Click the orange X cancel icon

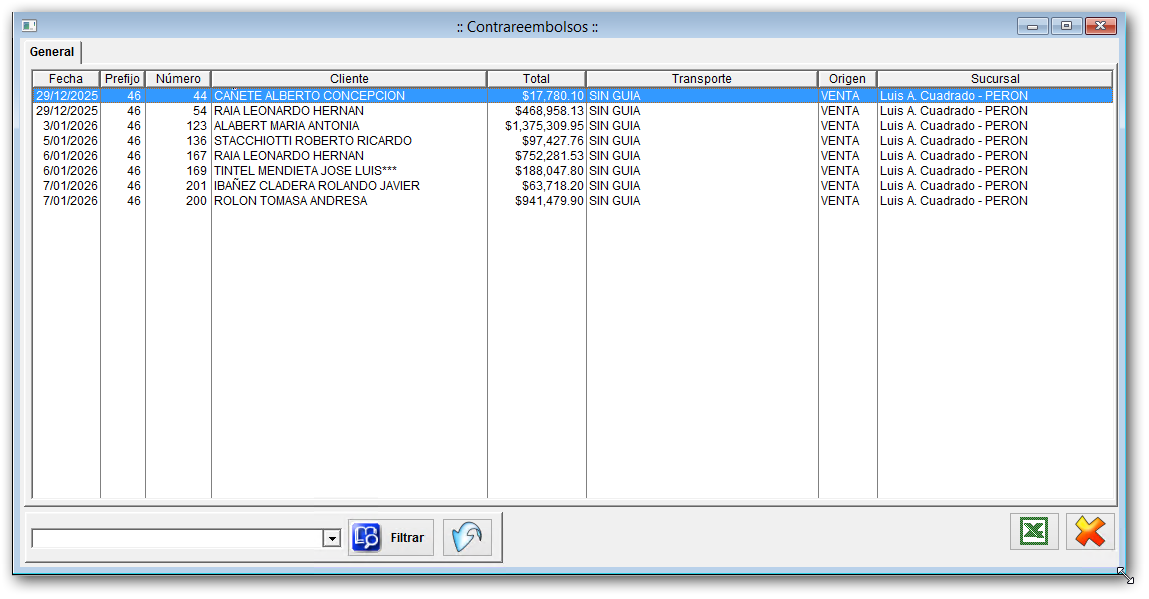pos(1089,532)
